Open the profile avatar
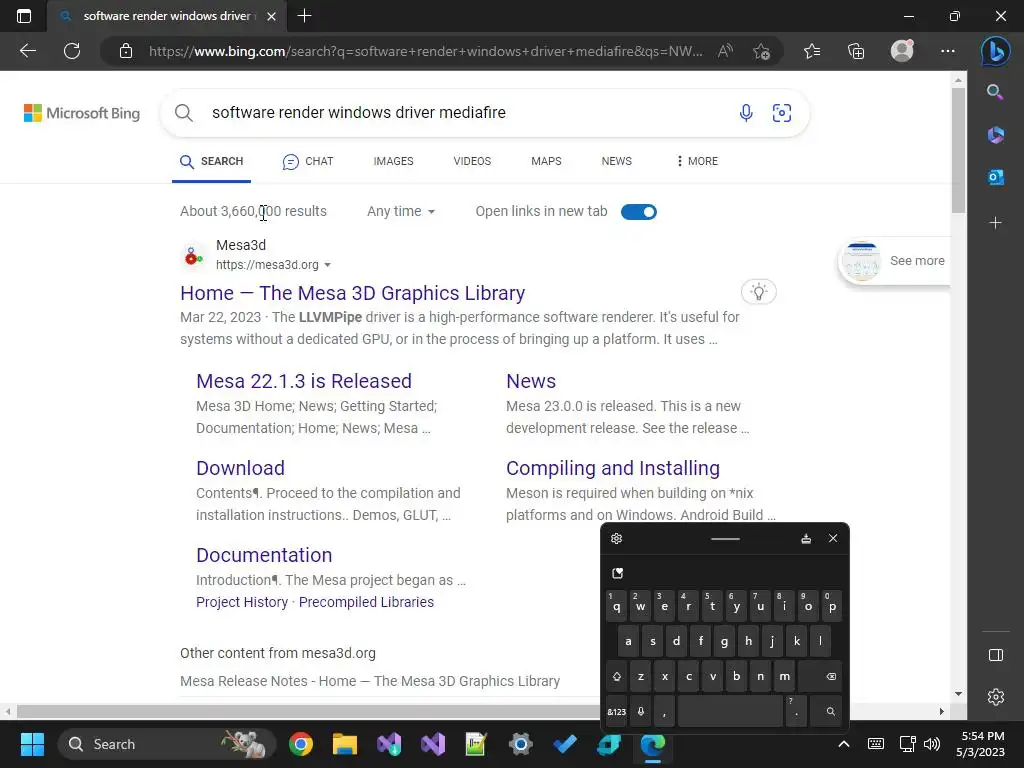1024x768 pixels. [902, 51]
